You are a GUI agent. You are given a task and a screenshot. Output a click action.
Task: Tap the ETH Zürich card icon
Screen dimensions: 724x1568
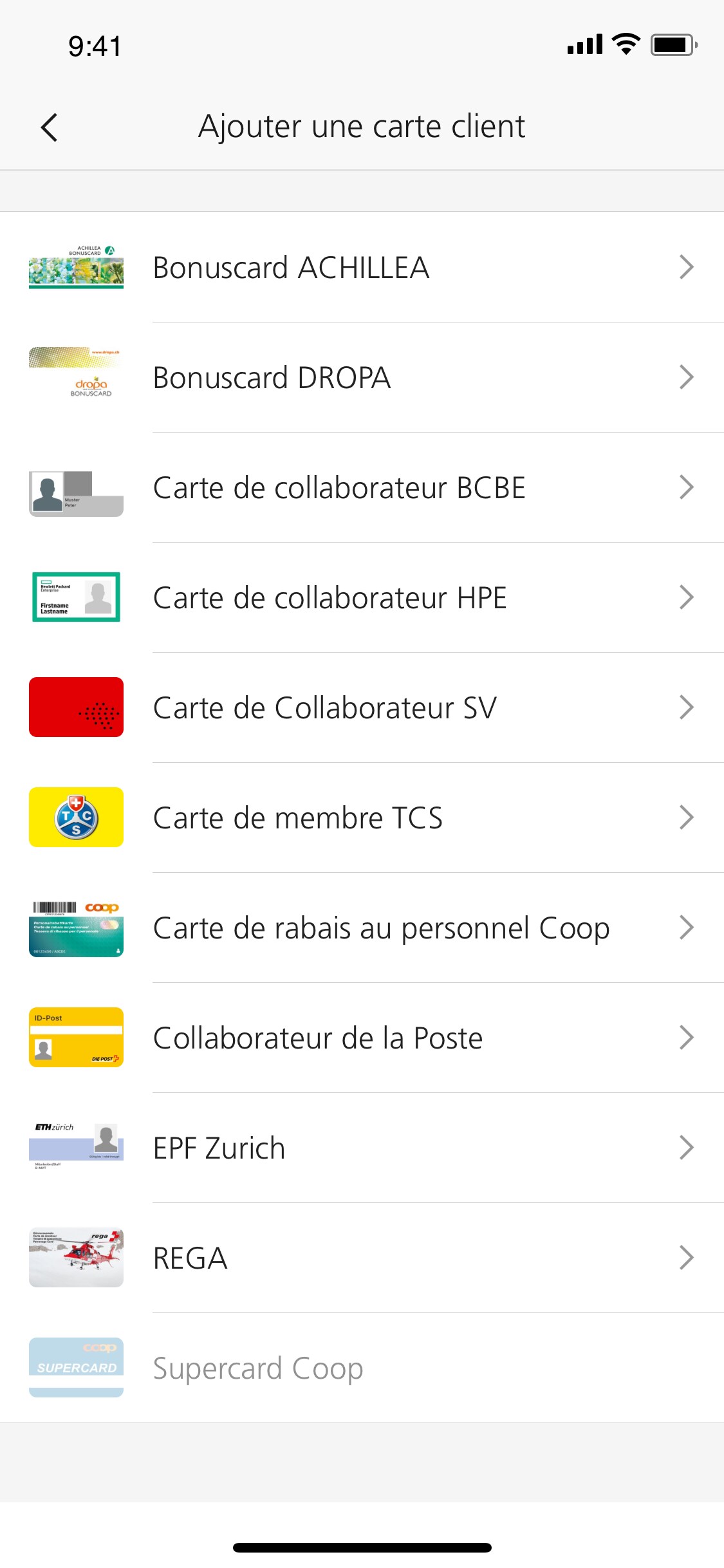pos(76,1148)
